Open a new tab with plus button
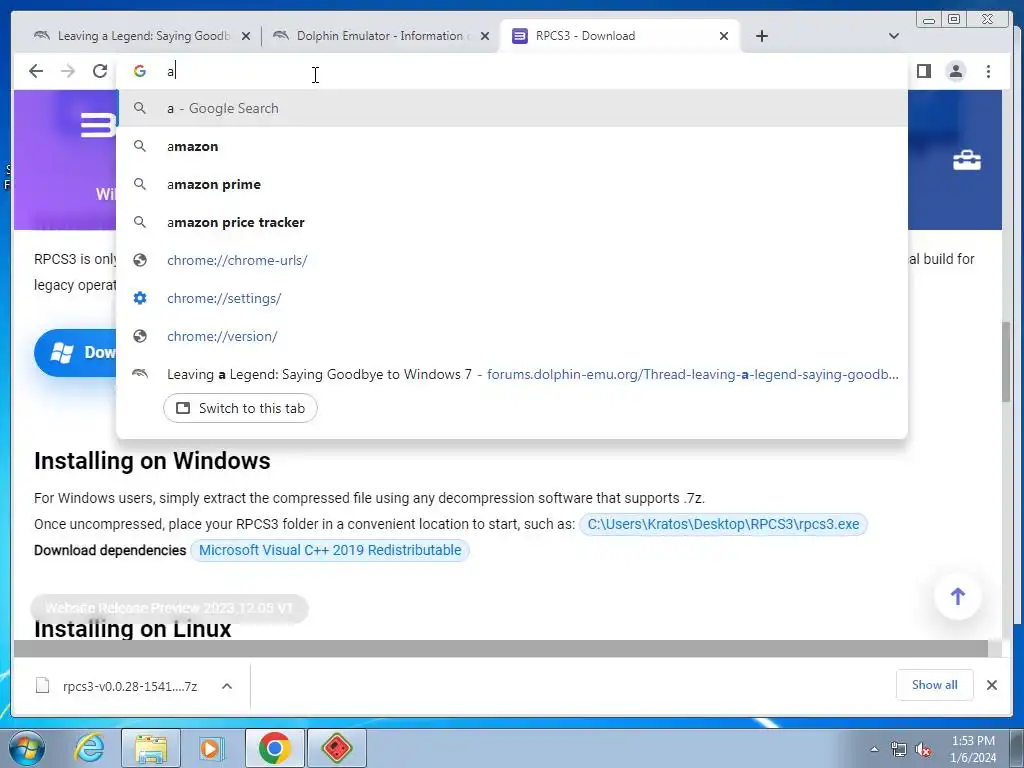 761,36
